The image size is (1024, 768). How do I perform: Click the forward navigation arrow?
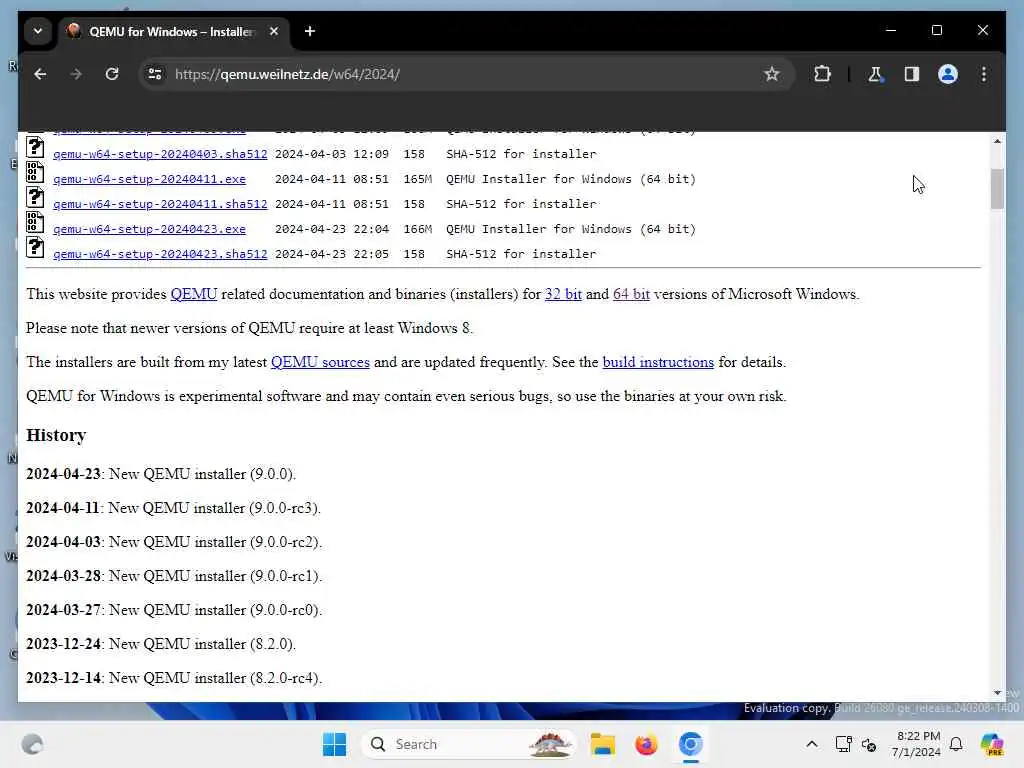click(x=76, y=74)
